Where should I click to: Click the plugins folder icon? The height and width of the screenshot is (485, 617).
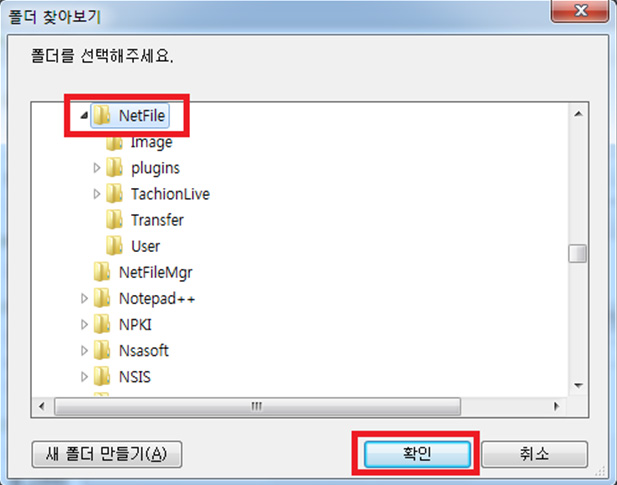[114, 167]
